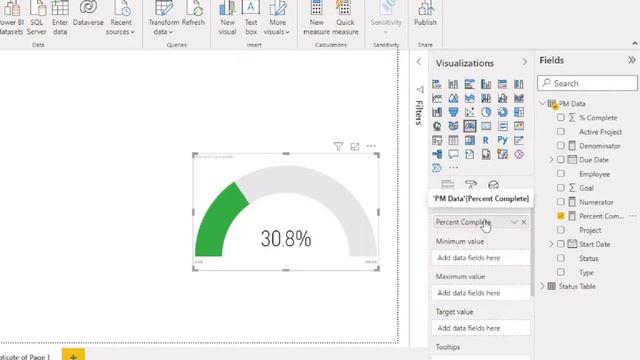640x360 pixels.
Task: Select the Clustered bar chart visual
Action: click(470, 84)
